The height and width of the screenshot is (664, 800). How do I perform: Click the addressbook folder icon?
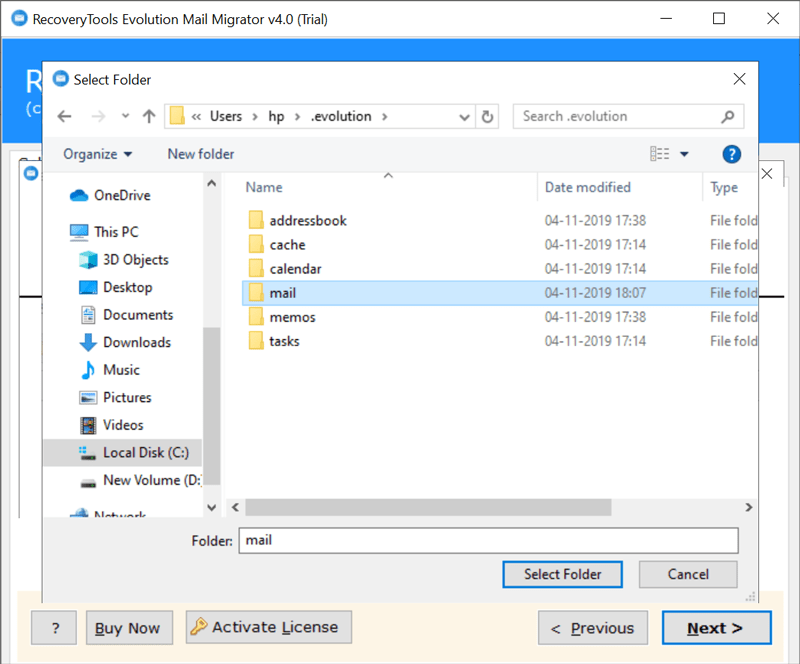pos(256,220)
